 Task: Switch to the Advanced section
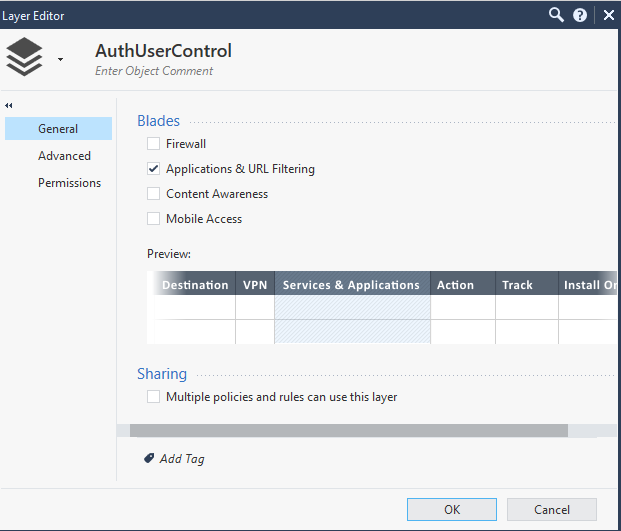point(64,156)
